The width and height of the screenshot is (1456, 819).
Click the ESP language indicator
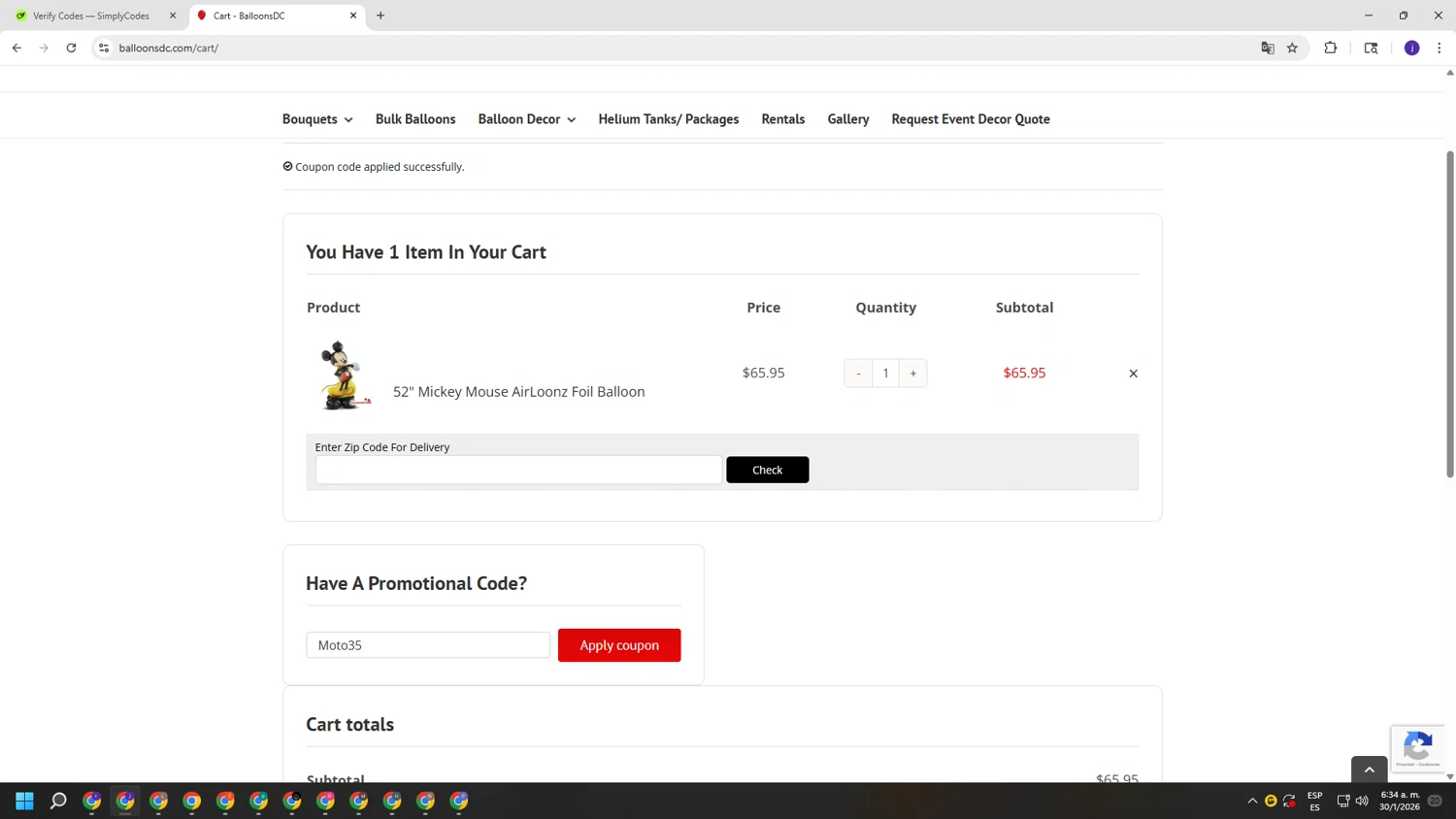pos(1314,801)
